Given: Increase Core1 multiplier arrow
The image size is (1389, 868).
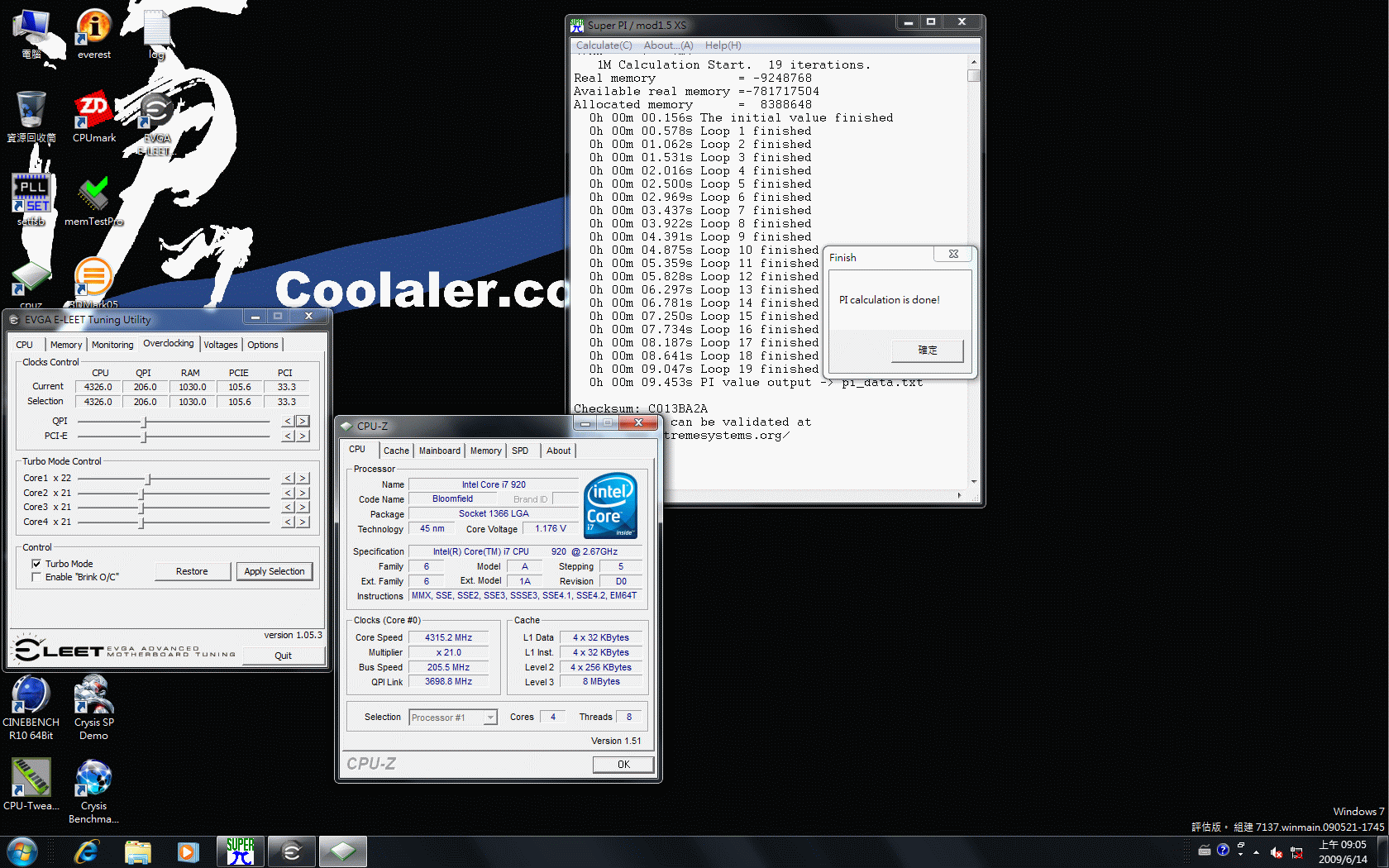Looking at the screenshot, I should point(303,479).
